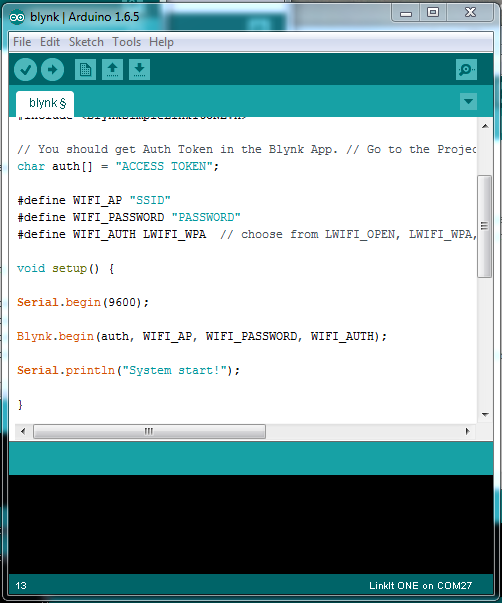
Task: Open a sketch using the up-arrow icon
Action: 112,70
